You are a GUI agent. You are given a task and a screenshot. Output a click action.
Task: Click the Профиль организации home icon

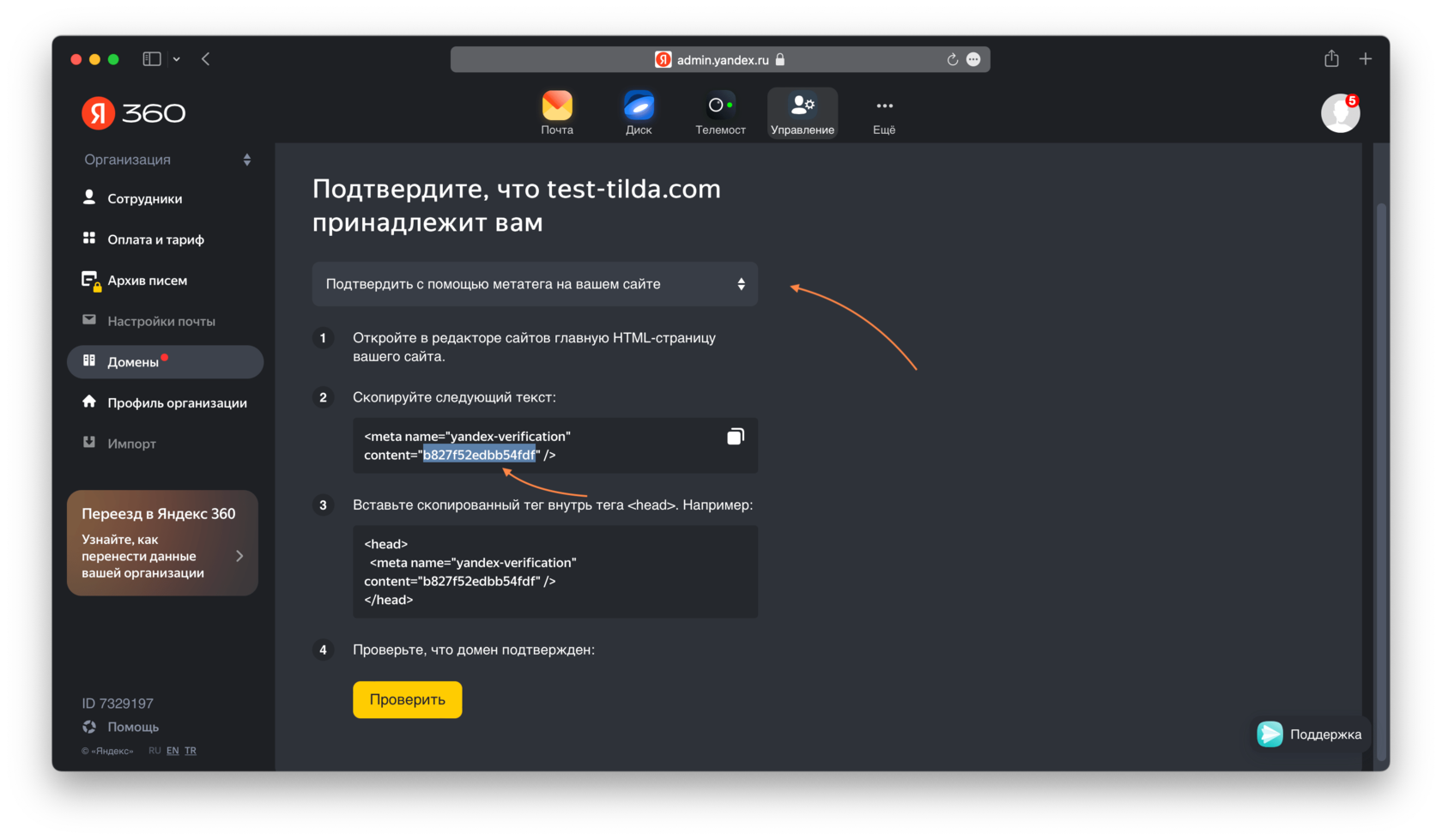89,401
